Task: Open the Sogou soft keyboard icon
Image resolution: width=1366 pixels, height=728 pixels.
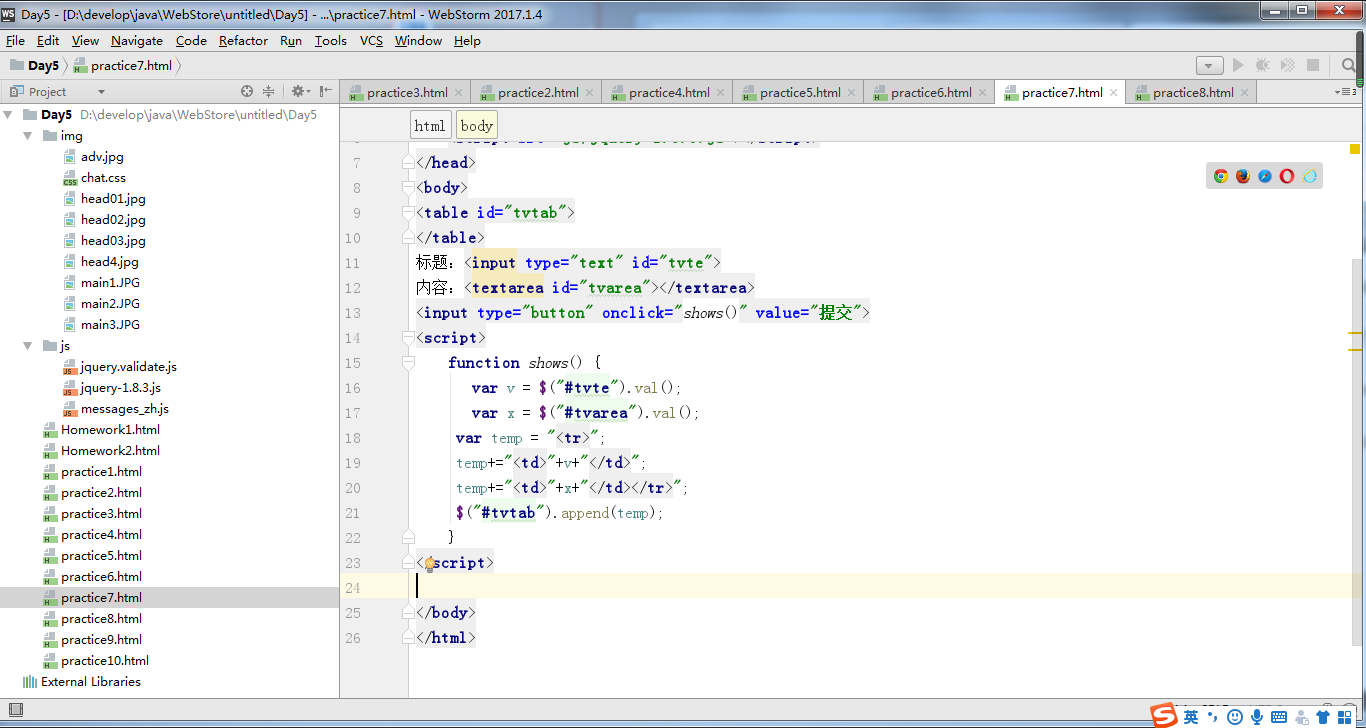Action: pos(1279,717)
